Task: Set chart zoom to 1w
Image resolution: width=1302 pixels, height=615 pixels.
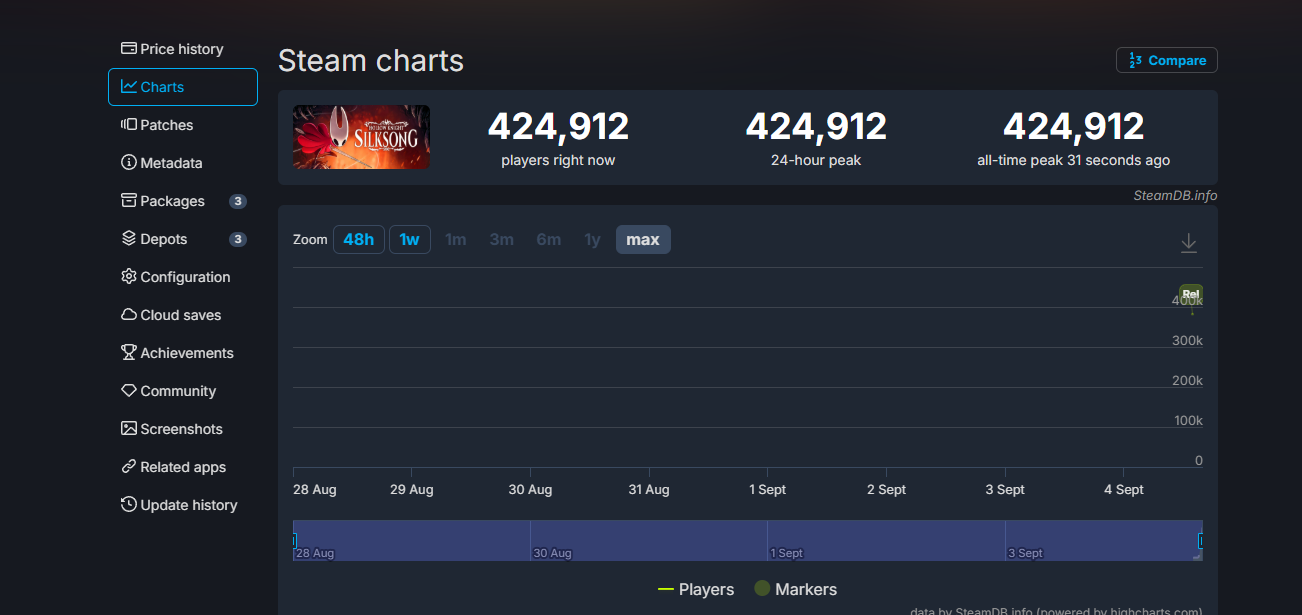Action: pos(409,240)
